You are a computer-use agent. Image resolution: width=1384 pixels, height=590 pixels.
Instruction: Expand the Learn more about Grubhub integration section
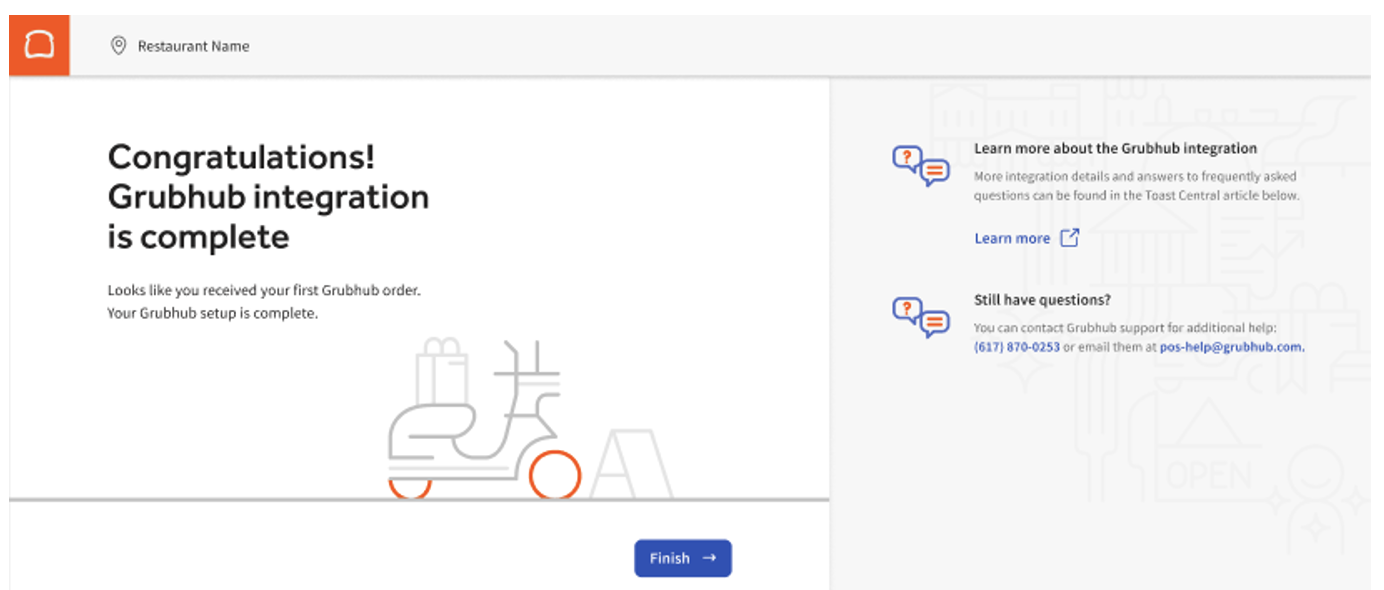[x=1115, y=147]
